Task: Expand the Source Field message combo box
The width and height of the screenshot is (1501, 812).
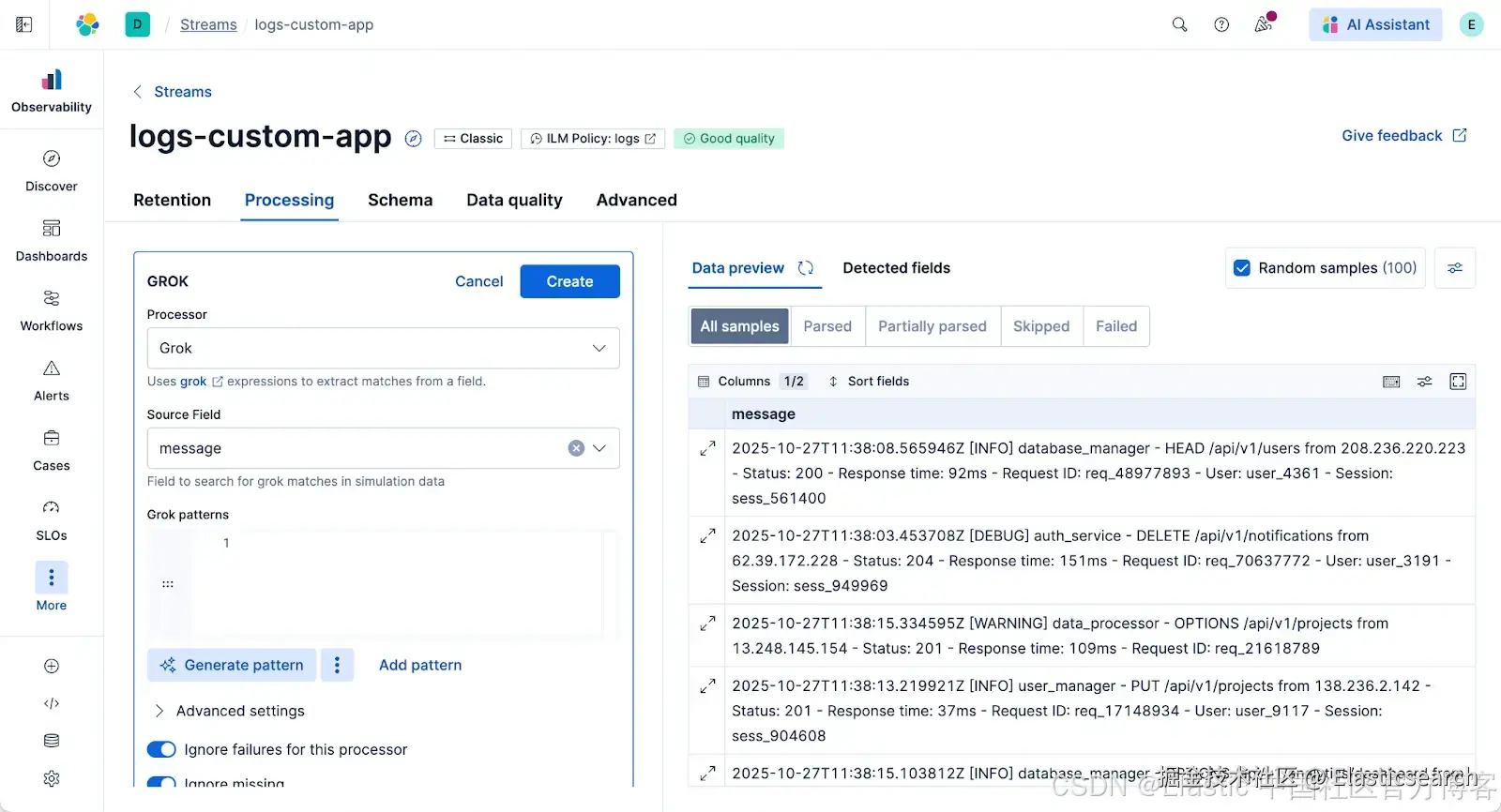Action: pyautogui.click(x=599, y=448)
